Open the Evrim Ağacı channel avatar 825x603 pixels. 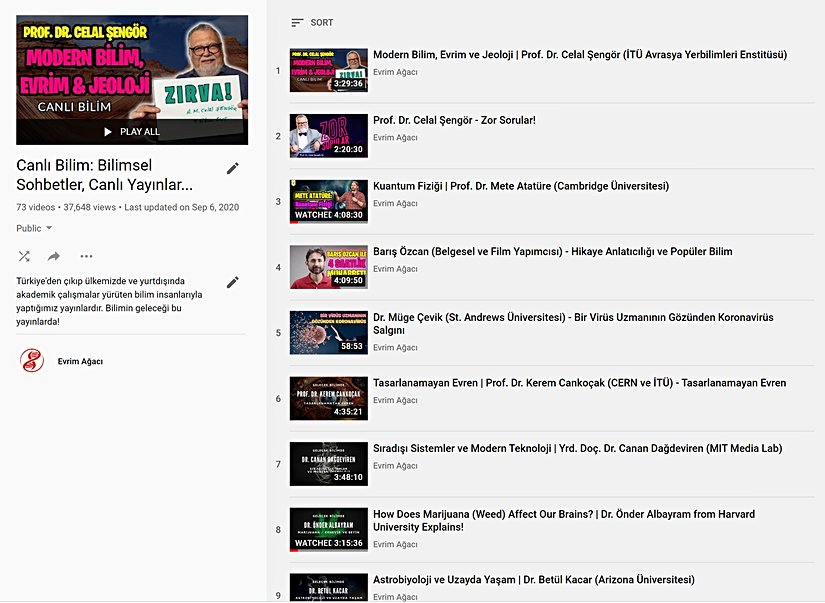32,361
